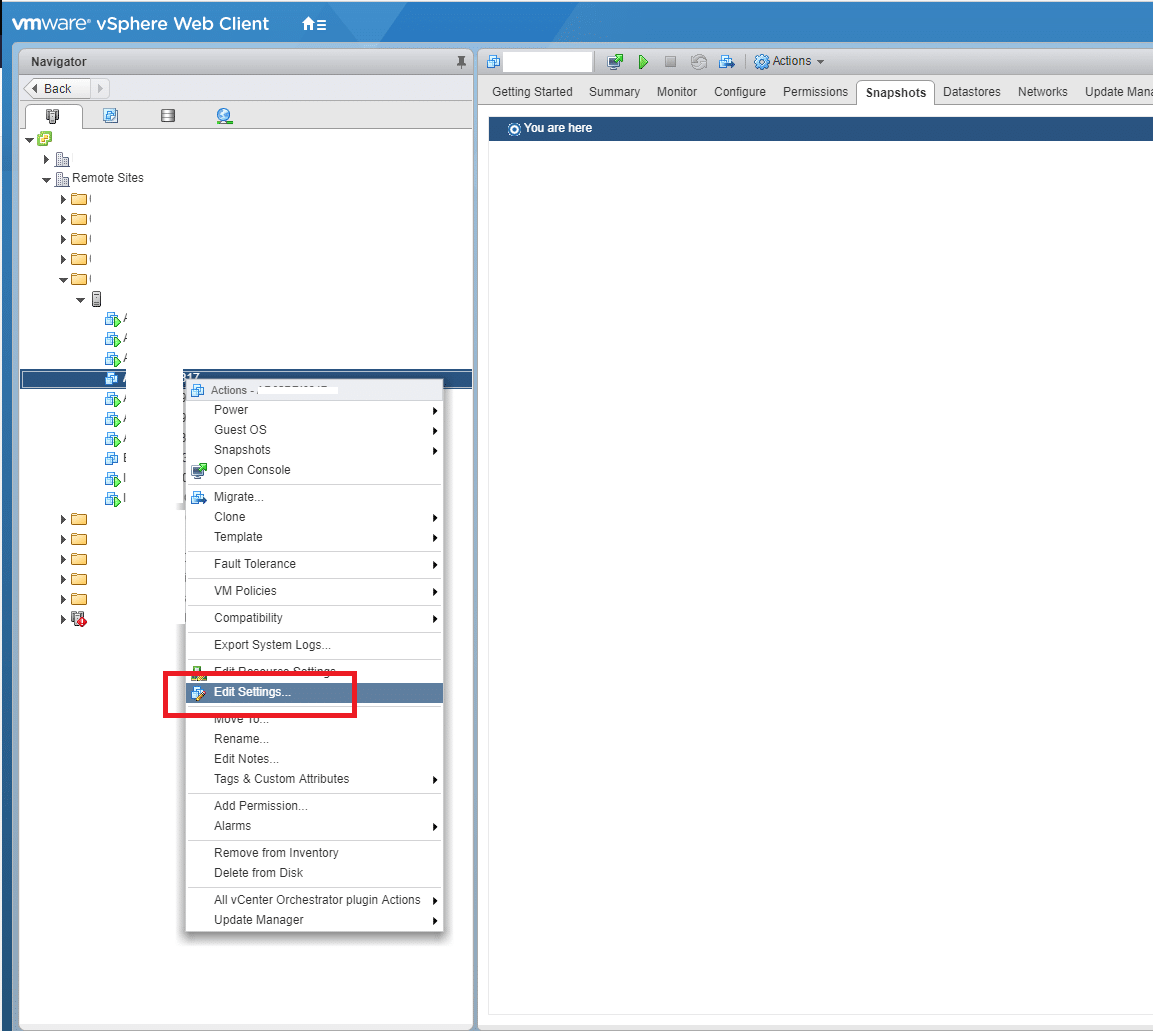Collapse the Remote Sites datacenter node
1153x1031 pixels.
46,179
